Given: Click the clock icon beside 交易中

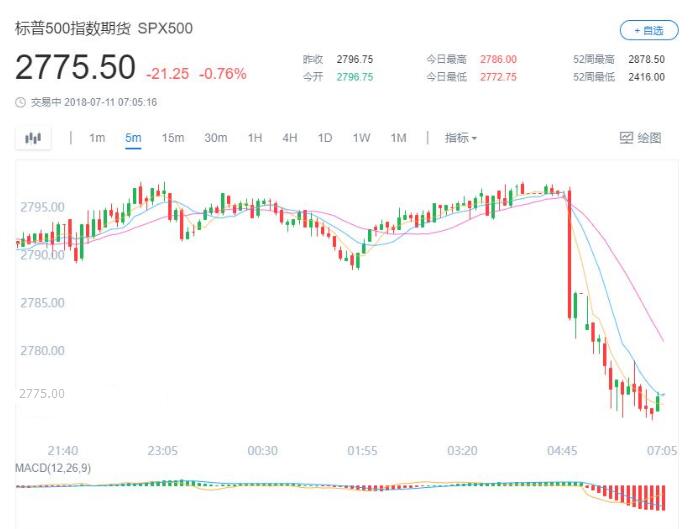Looking at the screenshot, I should pos(21,102).
